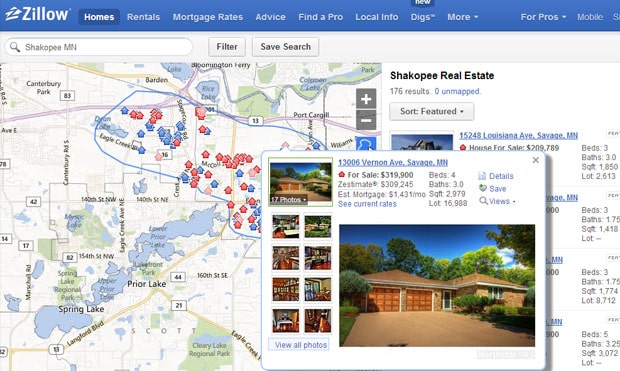Open the Rentals tab

click(x=144, y=17)
